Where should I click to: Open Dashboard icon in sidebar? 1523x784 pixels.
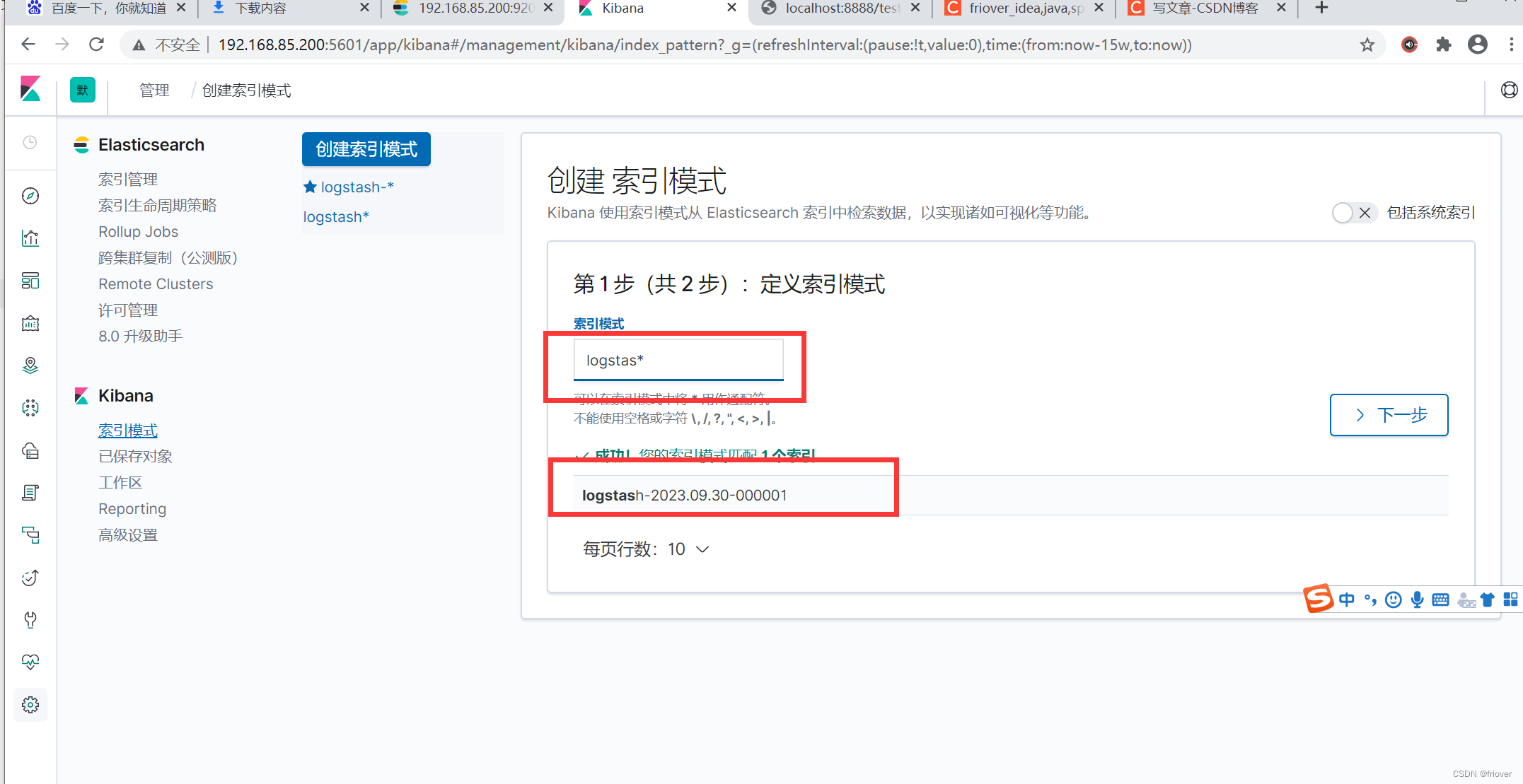[x=30, y=281]
